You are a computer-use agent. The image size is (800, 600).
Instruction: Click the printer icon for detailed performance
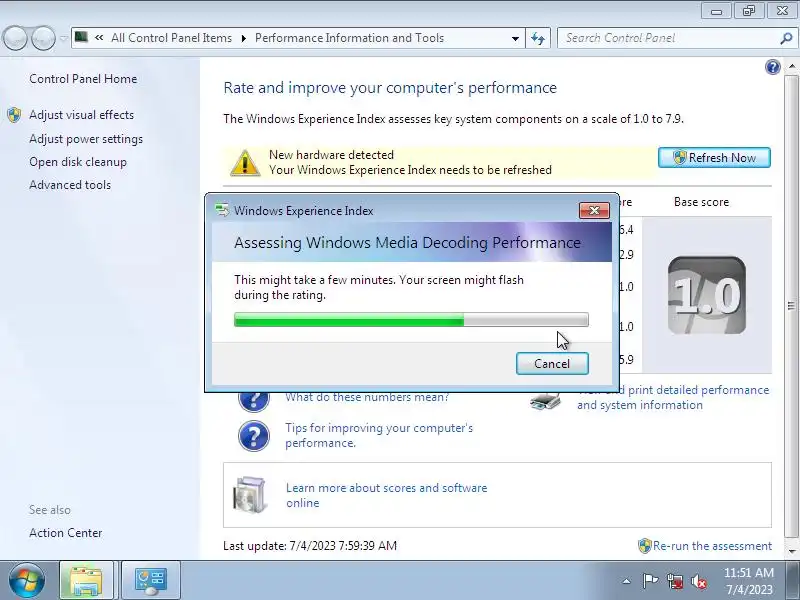click(545, 401)
